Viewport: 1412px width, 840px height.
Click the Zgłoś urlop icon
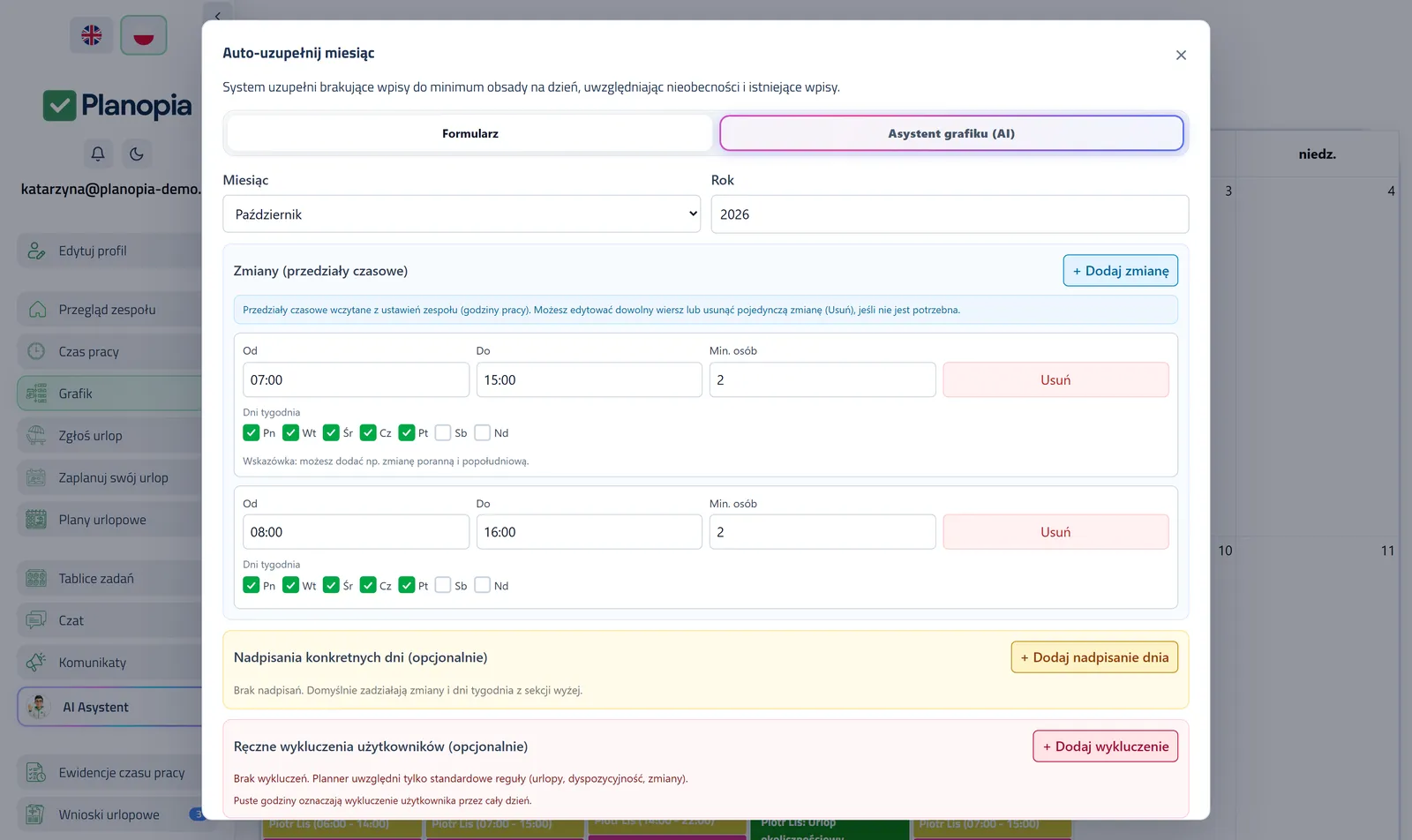[x=36, y=436]
